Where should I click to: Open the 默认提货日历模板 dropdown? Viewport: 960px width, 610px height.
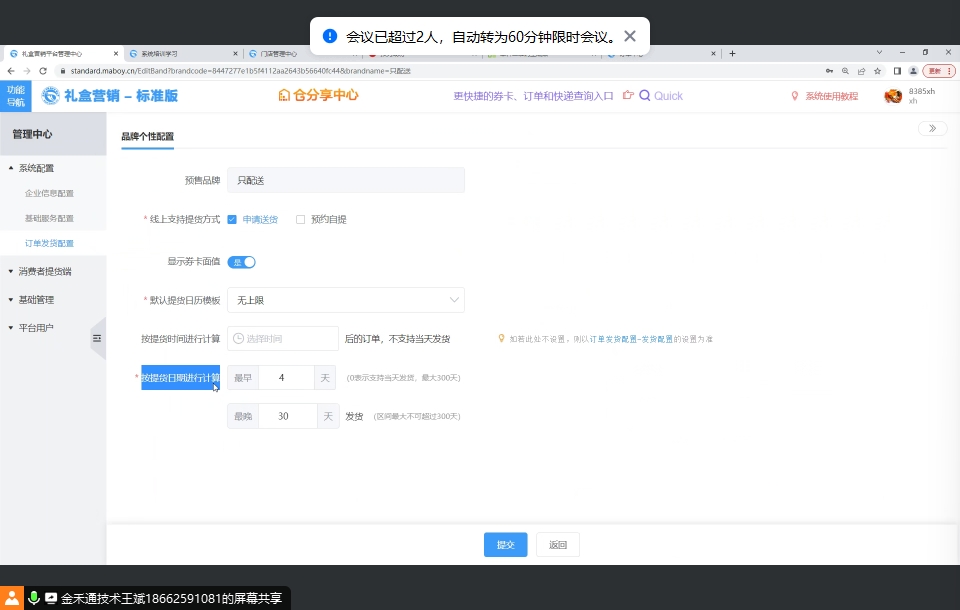[345, 300]
